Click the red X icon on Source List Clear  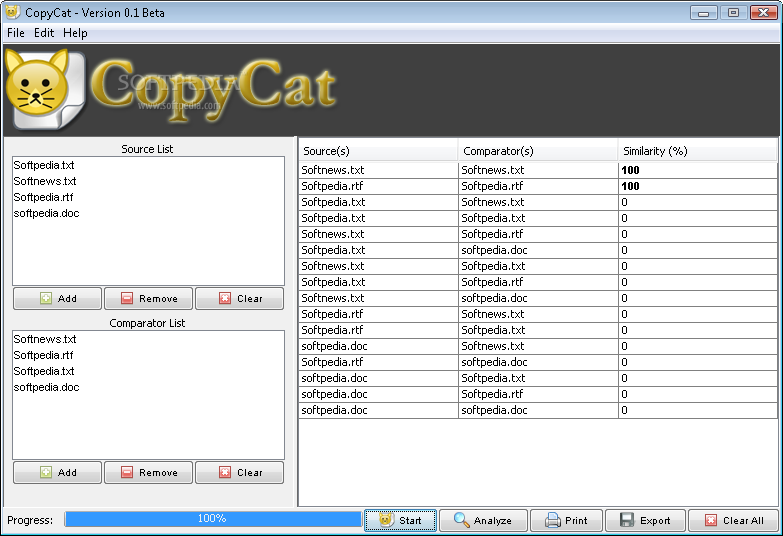click(x=225, y=298)
